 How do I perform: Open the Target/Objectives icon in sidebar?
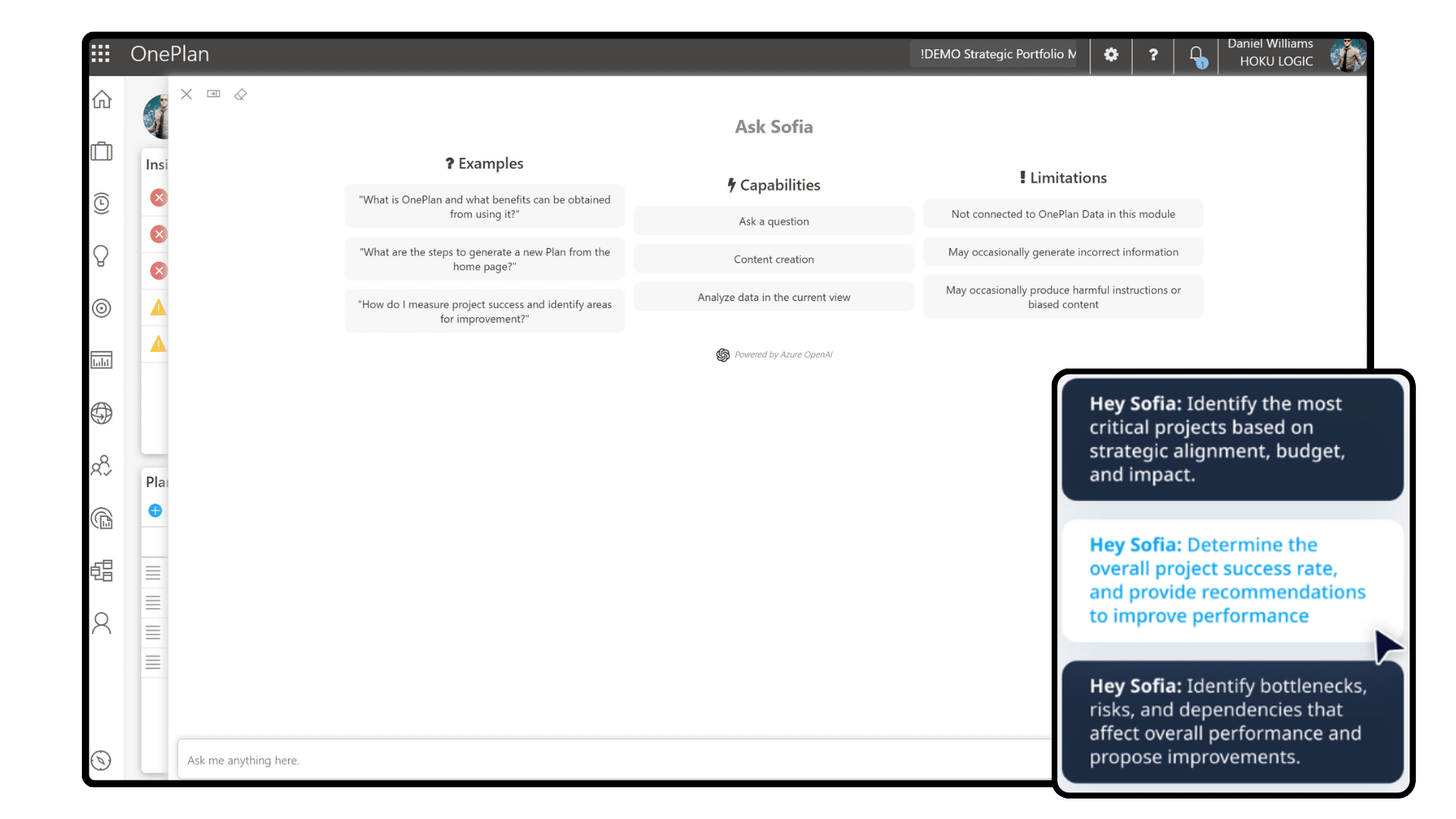coord(101,307)
